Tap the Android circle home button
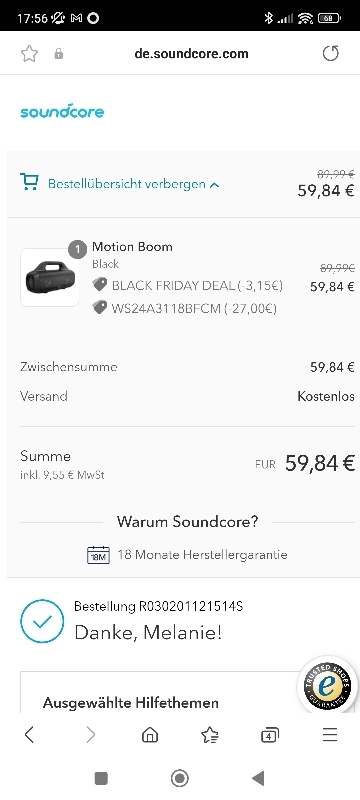 point(179,778)
